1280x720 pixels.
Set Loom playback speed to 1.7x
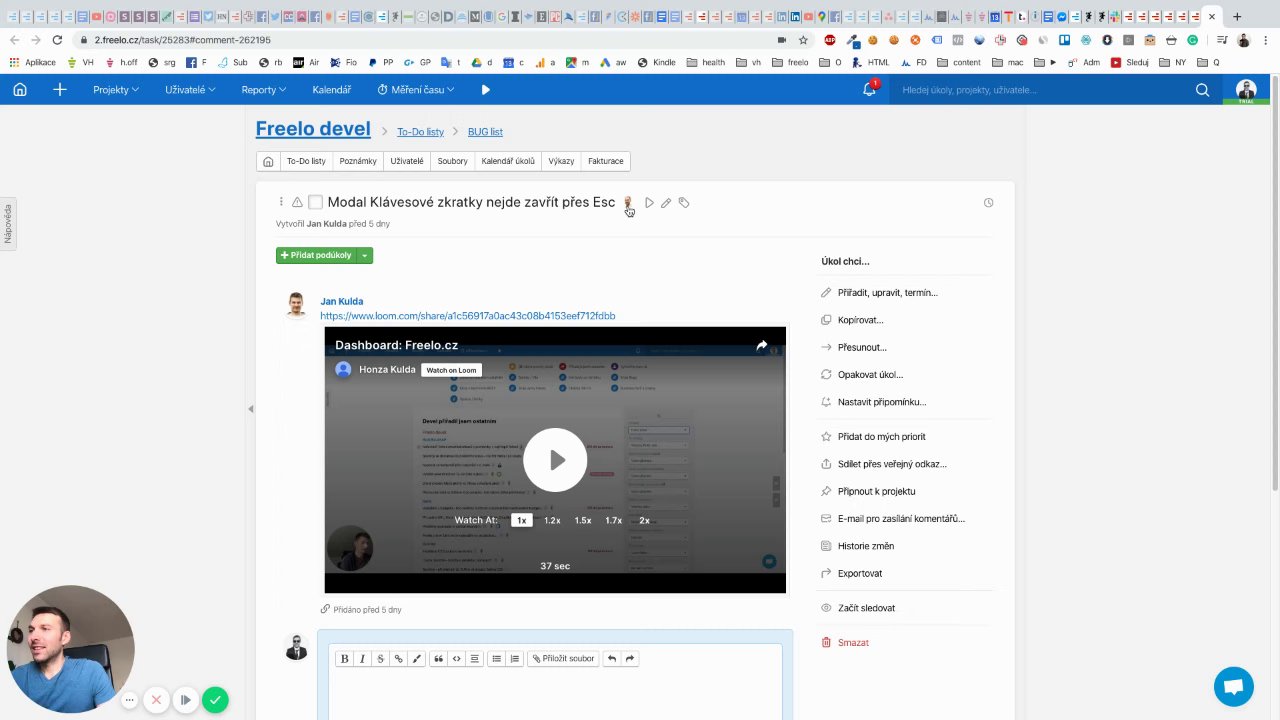tap(613, 520)
